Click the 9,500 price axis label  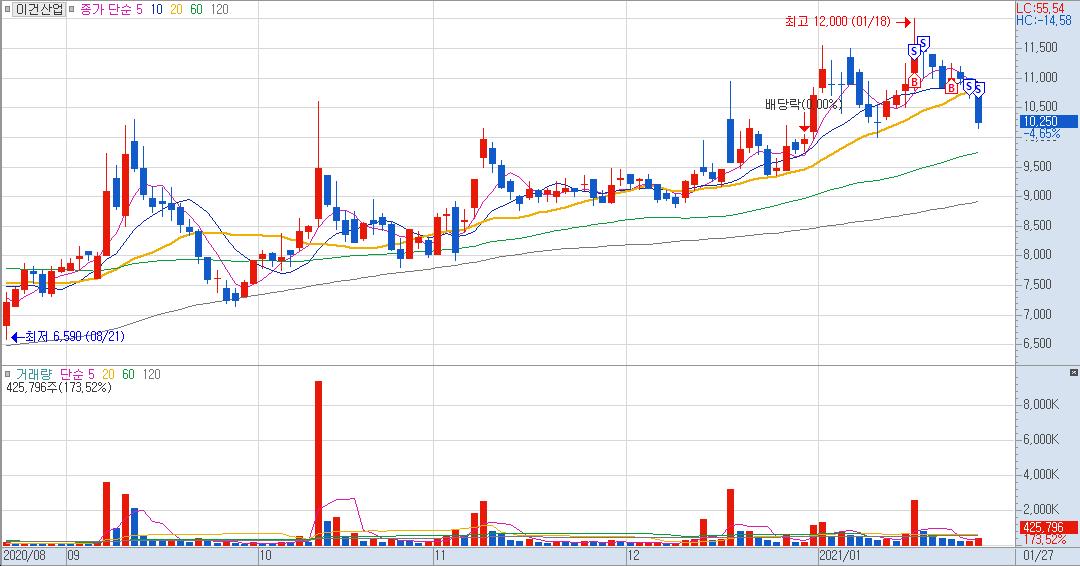tap(1038, 166)
